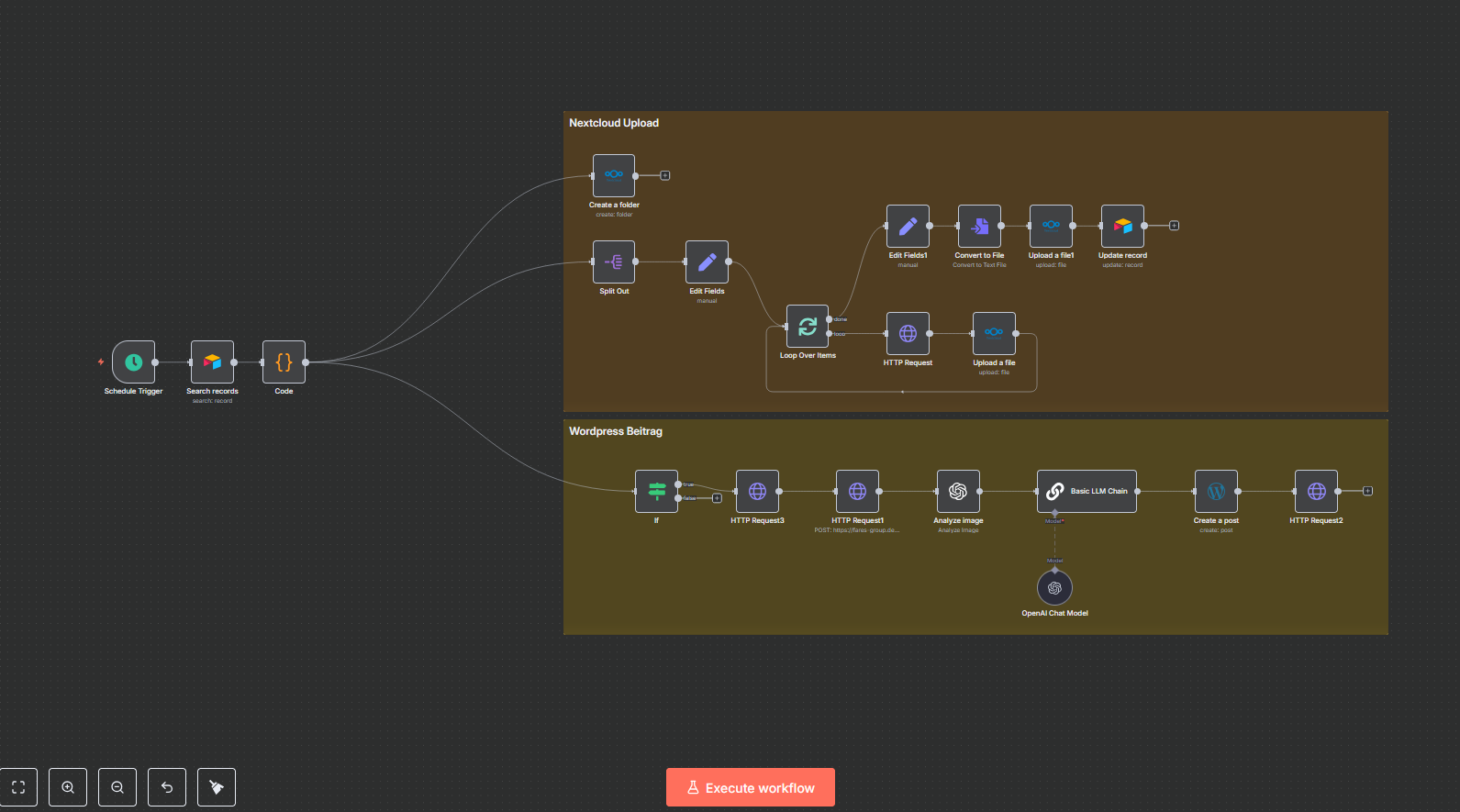Screen dimensions: 1460x812
Task: Click the Nextcloud Upload sticky note title
Action: 614,123
